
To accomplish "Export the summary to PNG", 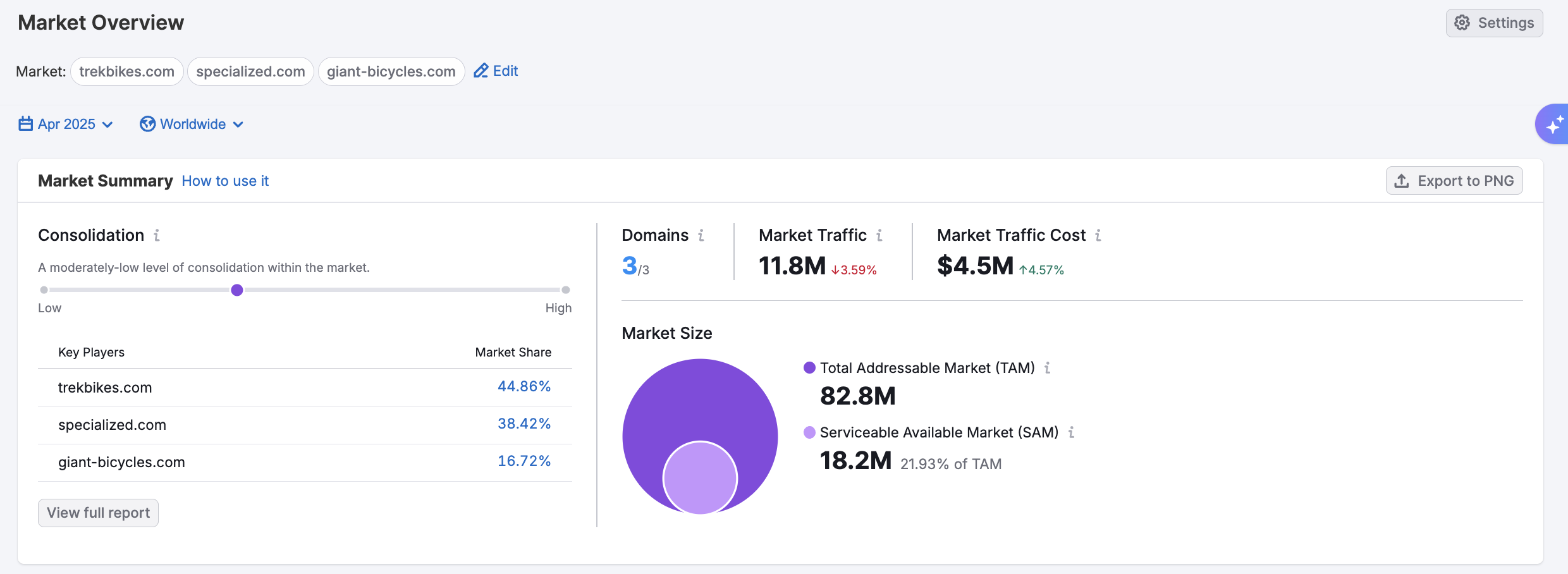I will (x=1454, y=181).
